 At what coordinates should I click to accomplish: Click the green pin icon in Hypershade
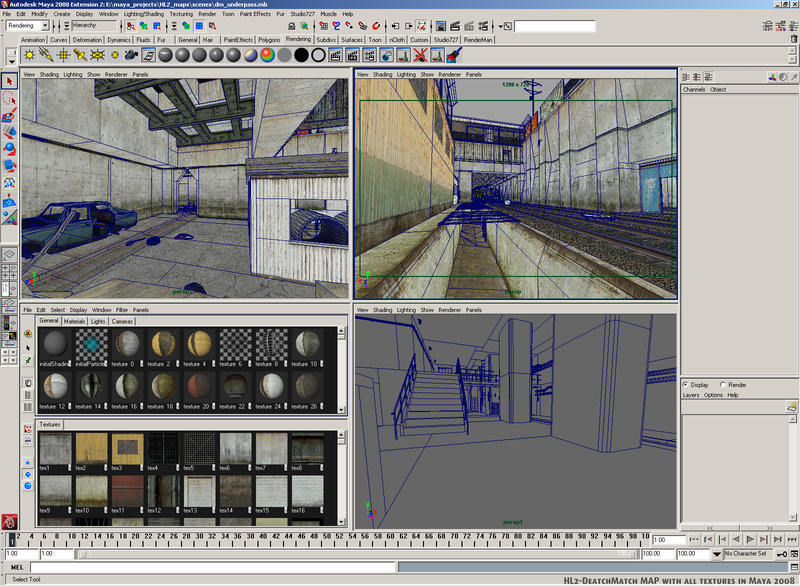pos(28,361)
